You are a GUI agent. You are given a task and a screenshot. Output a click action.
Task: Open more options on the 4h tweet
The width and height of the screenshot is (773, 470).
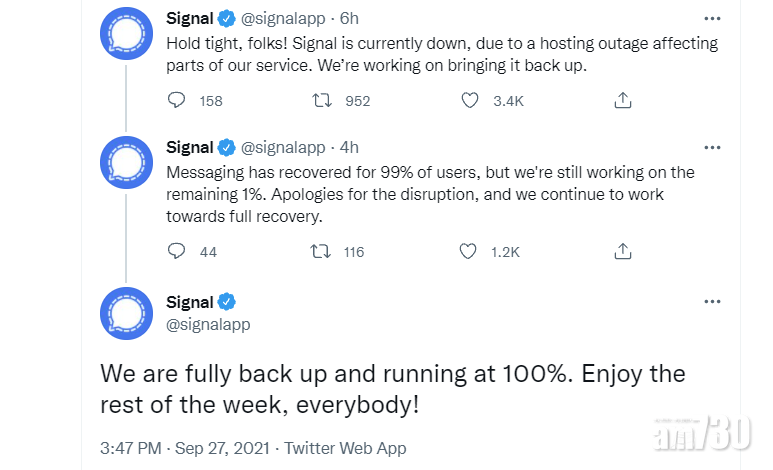coord(711,147)
